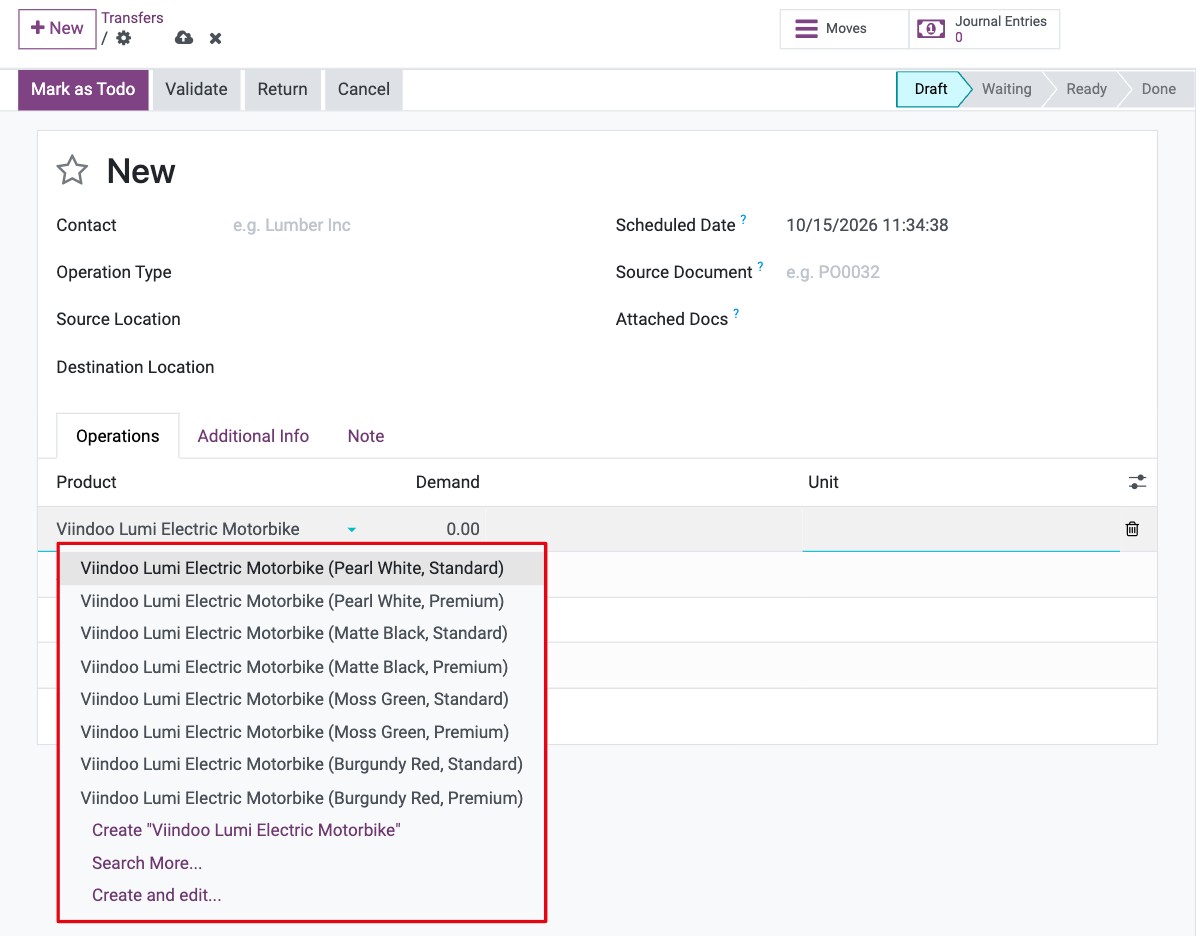Viewport: 1196px width, 936px height.
Task: Pick the Moss Green, Standard variant
Action: tap(302, 699)
